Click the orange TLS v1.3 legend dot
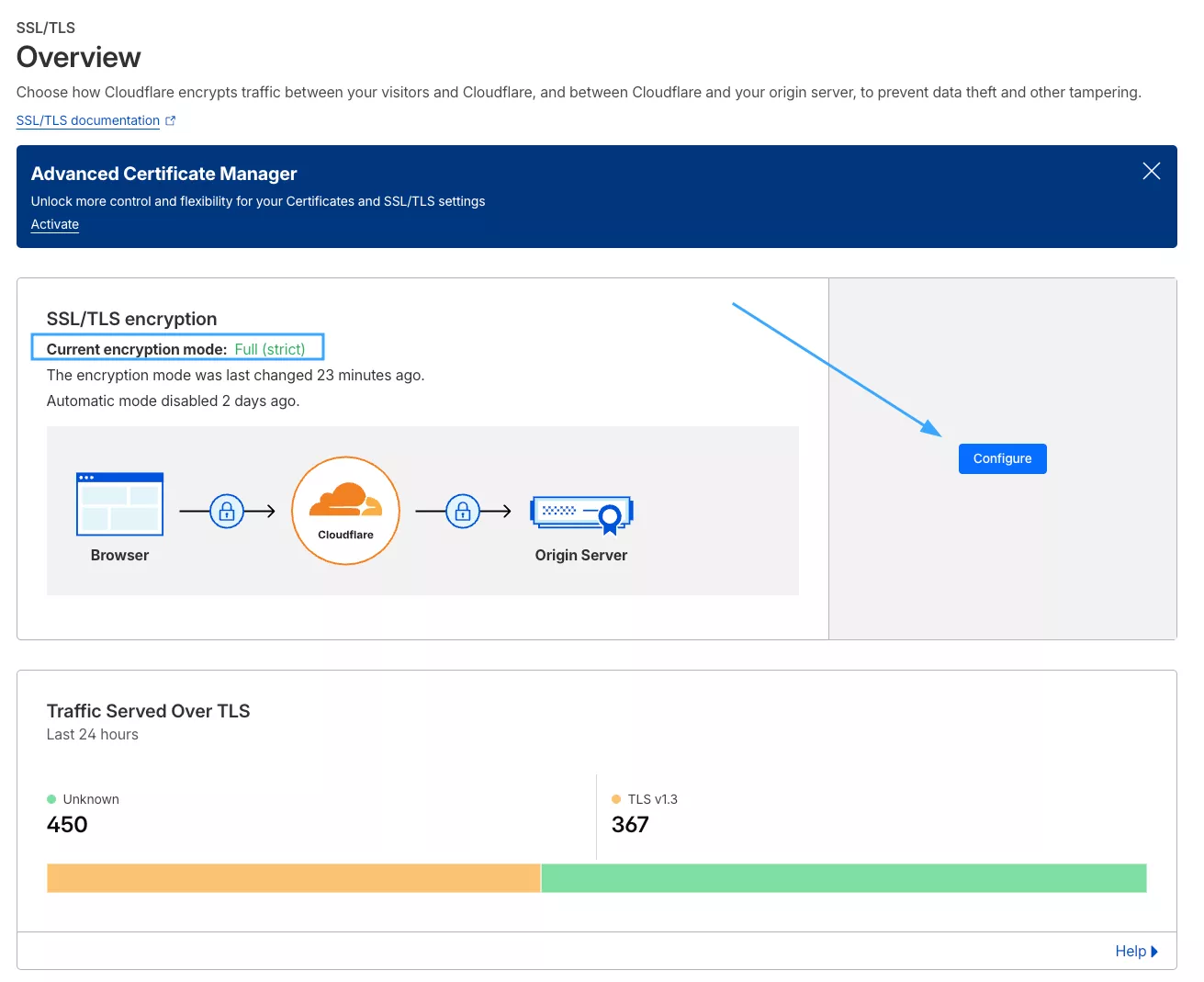This screenshot has width=1204, height=982. point(615,799)
